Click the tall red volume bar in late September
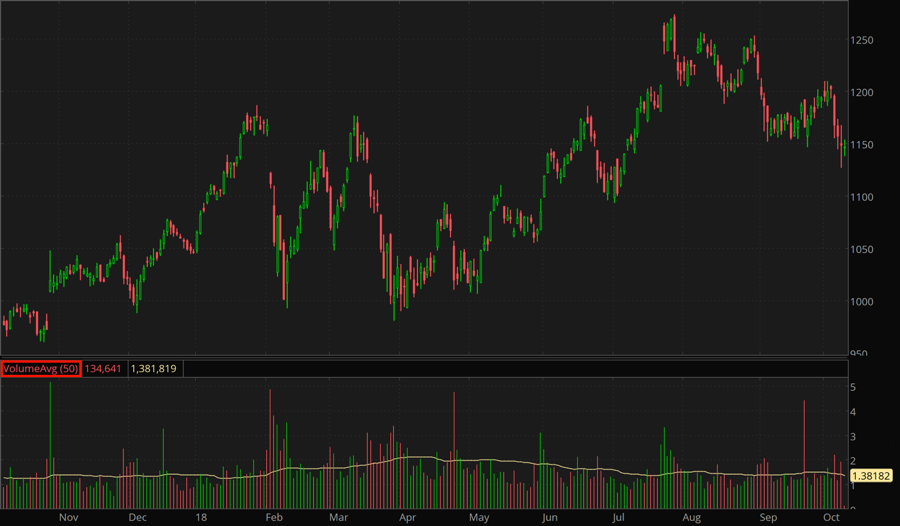Image resolution: width=900 pixels, height=526 pixels. pos(804,440)
